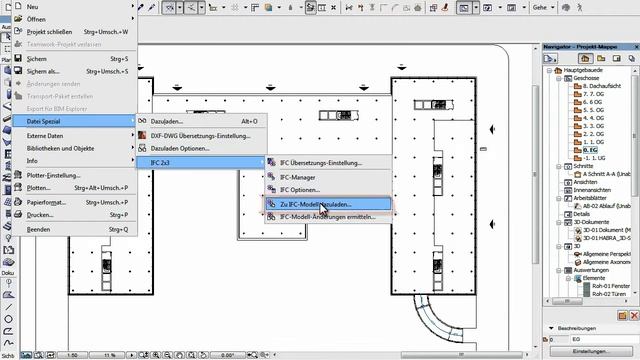
Task: Click the highlighted toolbar toggle left of Gehe
Action: pyautogui.click(x=464, y=7)
